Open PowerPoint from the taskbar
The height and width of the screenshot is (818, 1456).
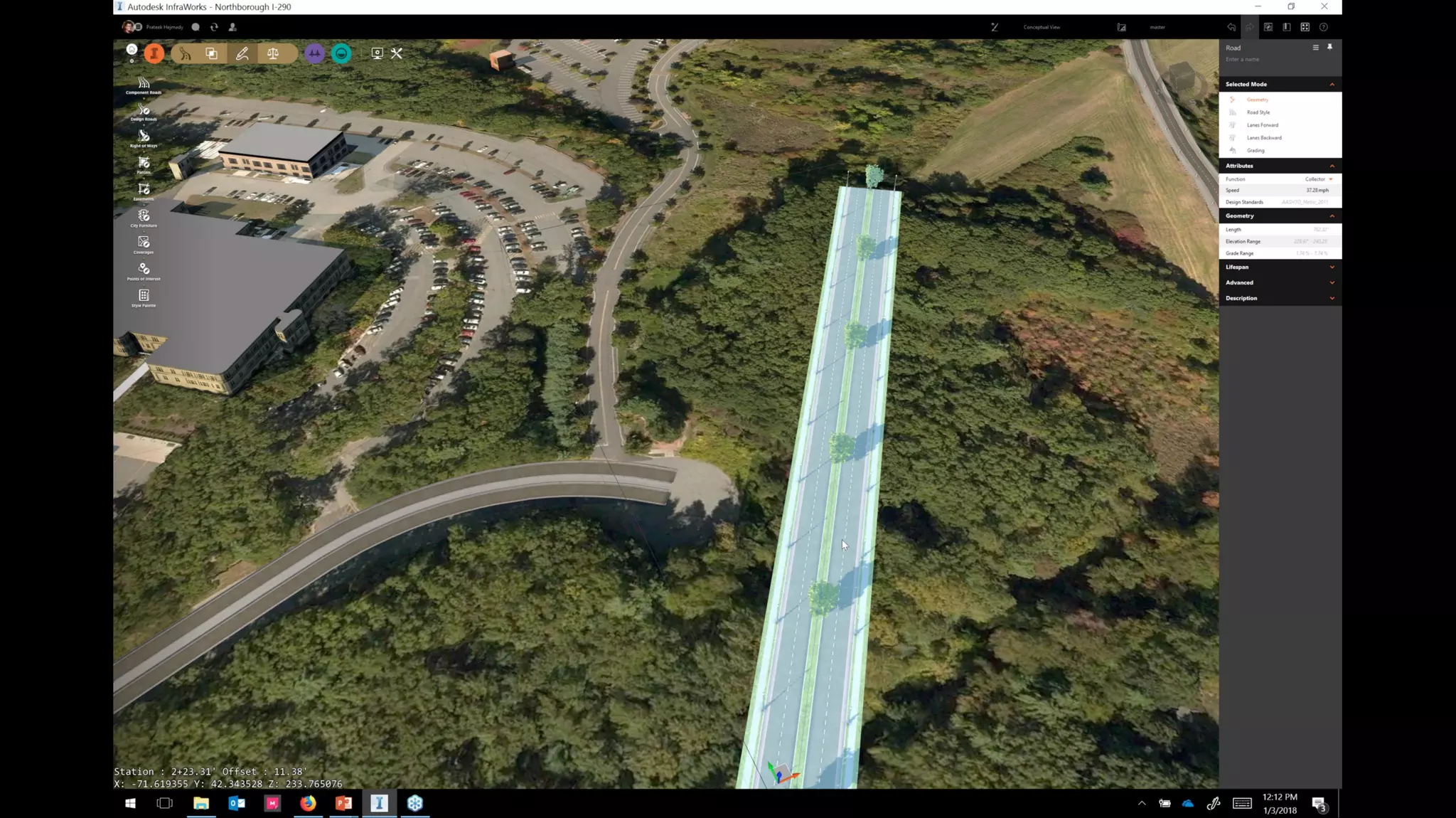pyautogui.click(x=343, y=803)
